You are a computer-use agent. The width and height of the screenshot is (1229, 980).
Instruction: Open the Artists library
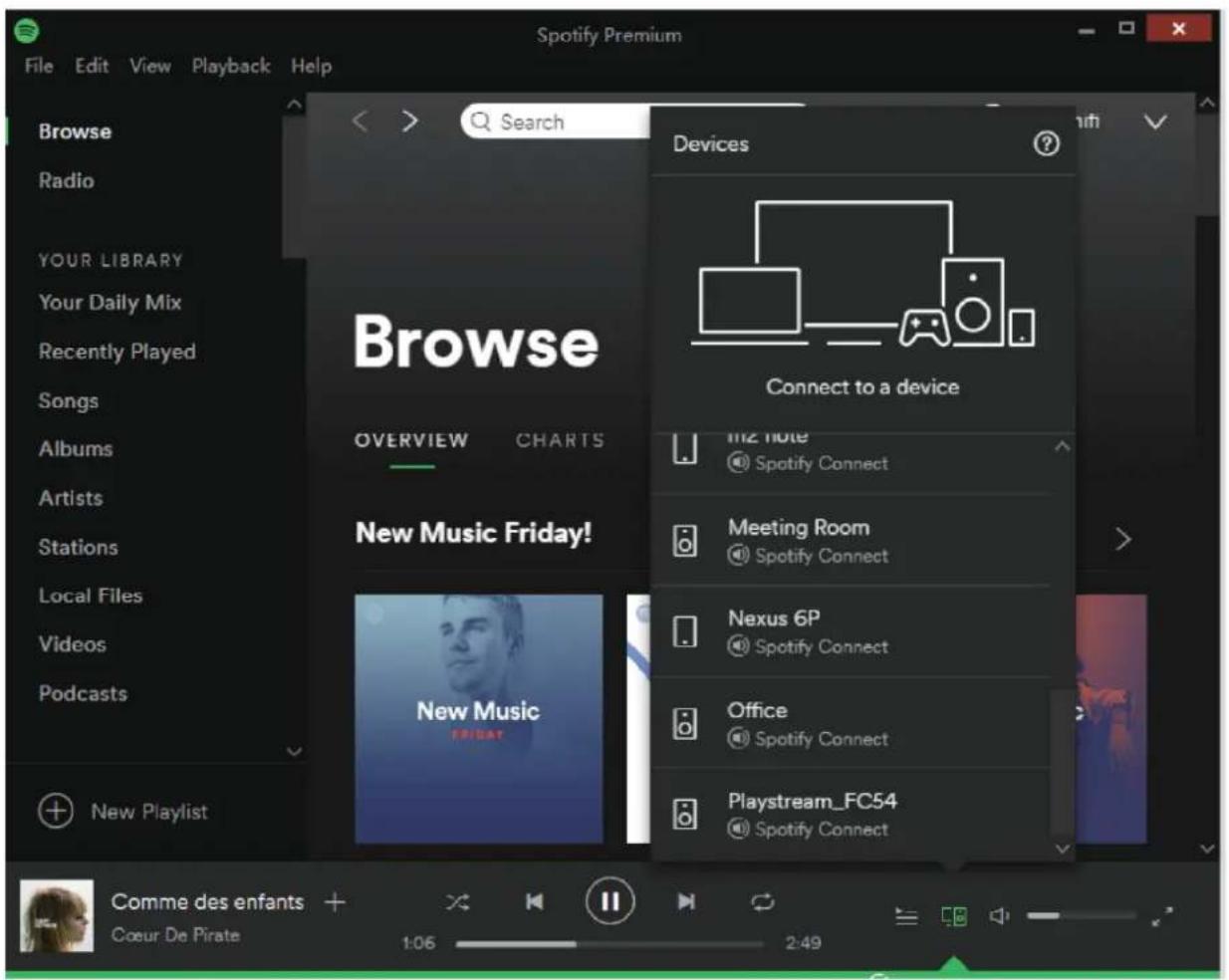tap(70, 497)
